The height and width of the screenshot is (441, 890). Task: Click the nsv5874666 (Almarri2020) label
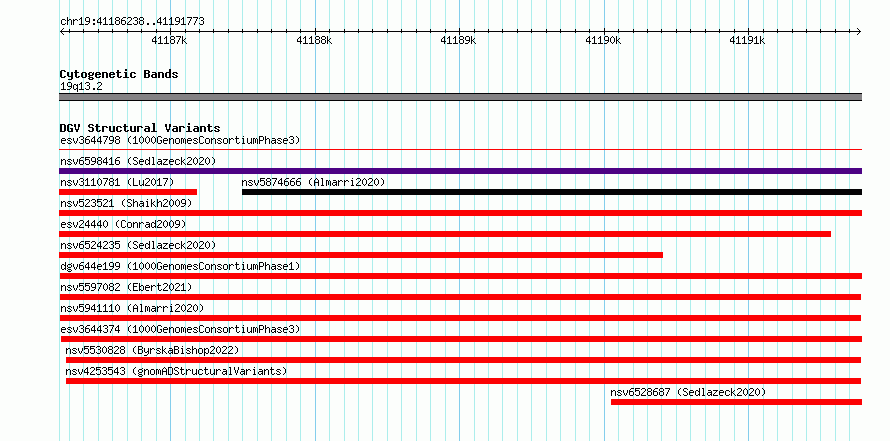(x=313, y=182)
